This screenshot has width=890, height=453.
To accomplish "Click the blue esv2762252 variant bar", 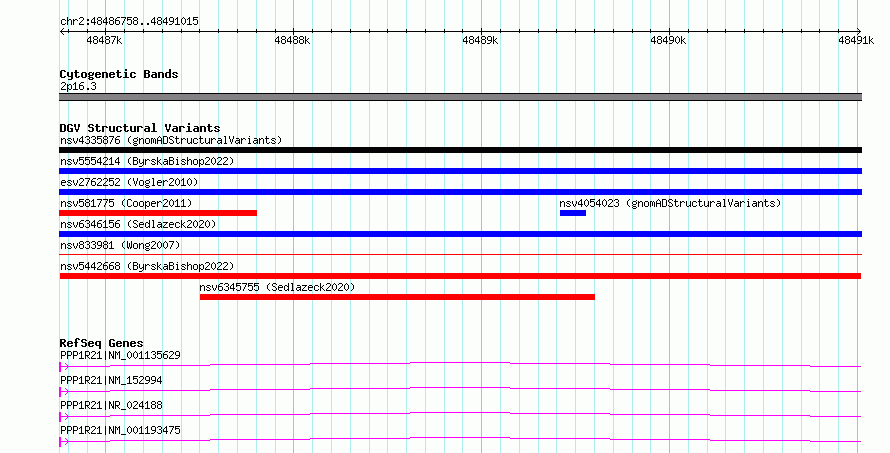I will 460,192.
